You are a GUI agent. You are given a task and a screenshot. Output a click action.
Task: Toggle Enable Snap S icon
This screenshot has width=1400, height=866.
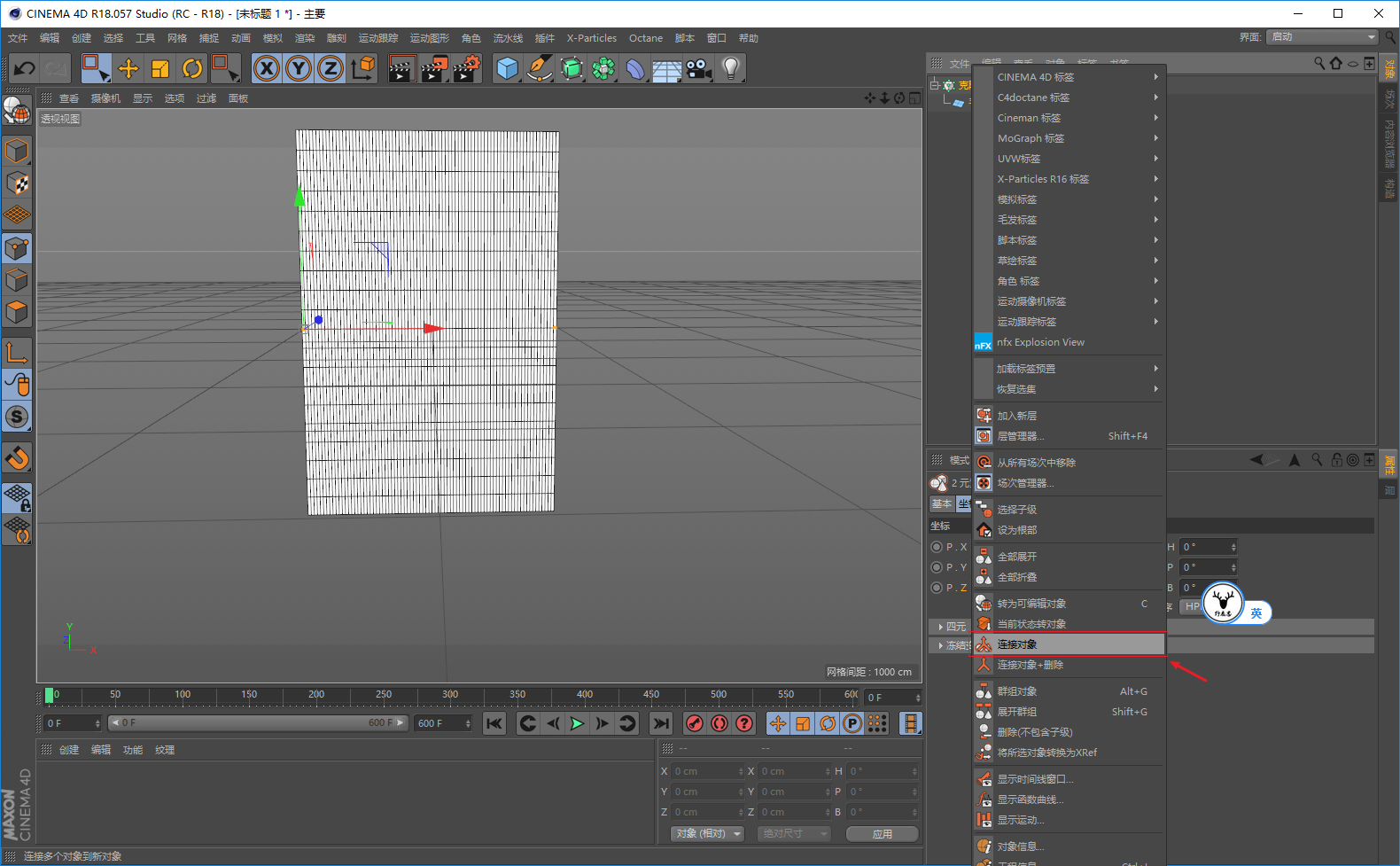17,417
